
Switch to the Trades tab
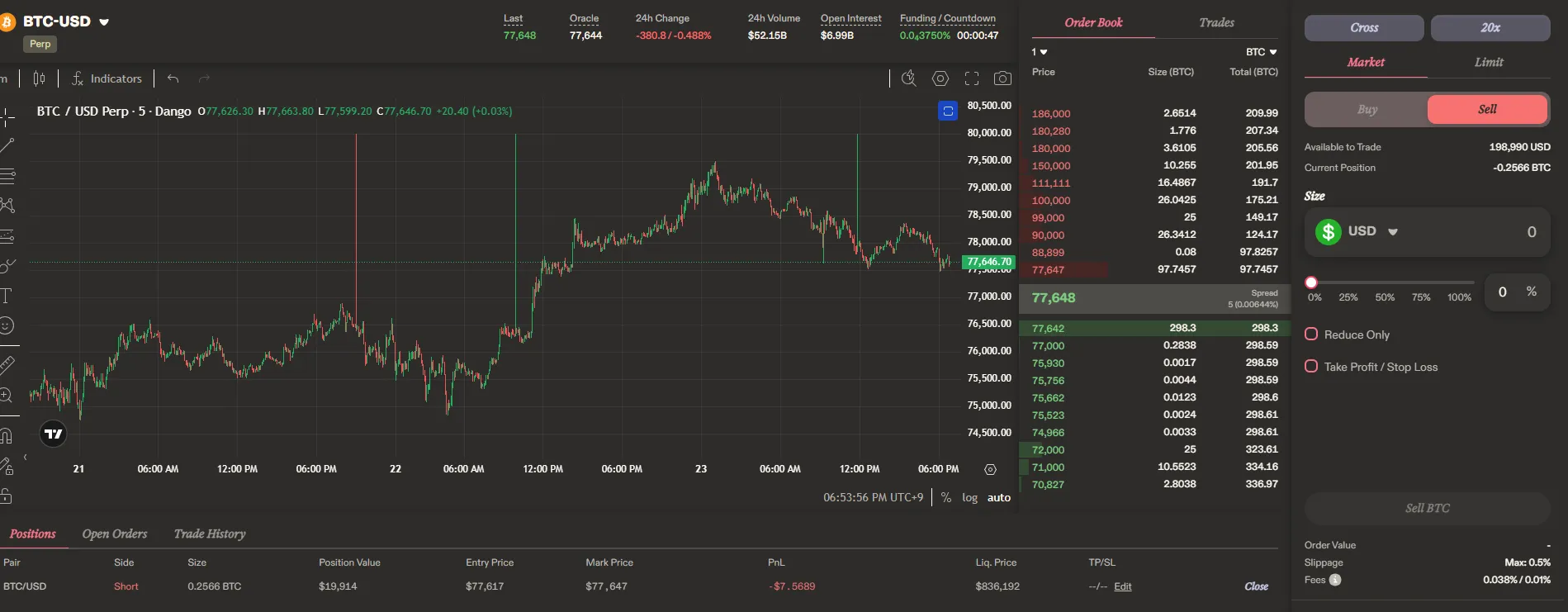[1216, 23]
